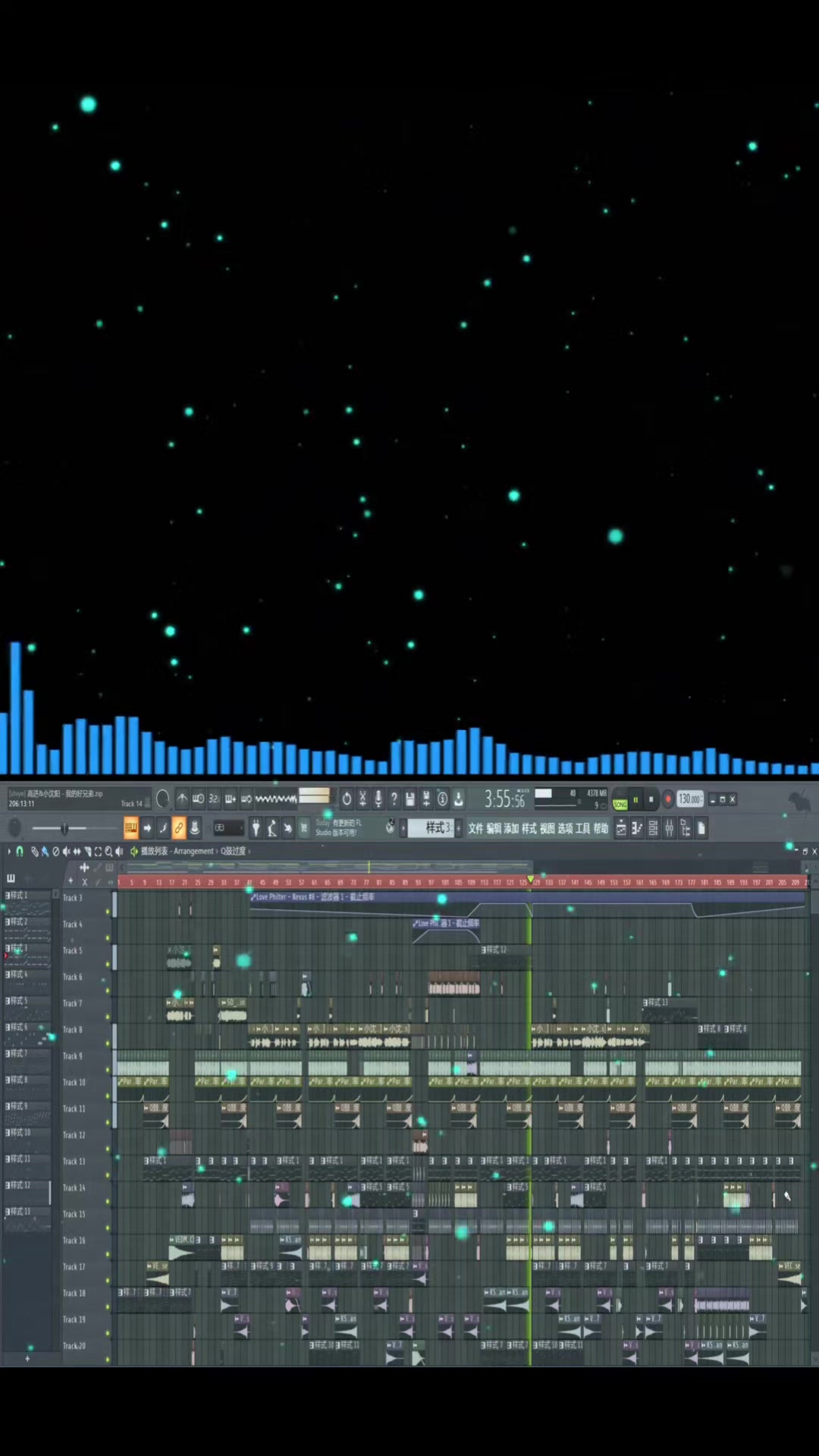Open the 工具 menu
This screenshot has height=1456, width=819.
(x=582, y=828)
